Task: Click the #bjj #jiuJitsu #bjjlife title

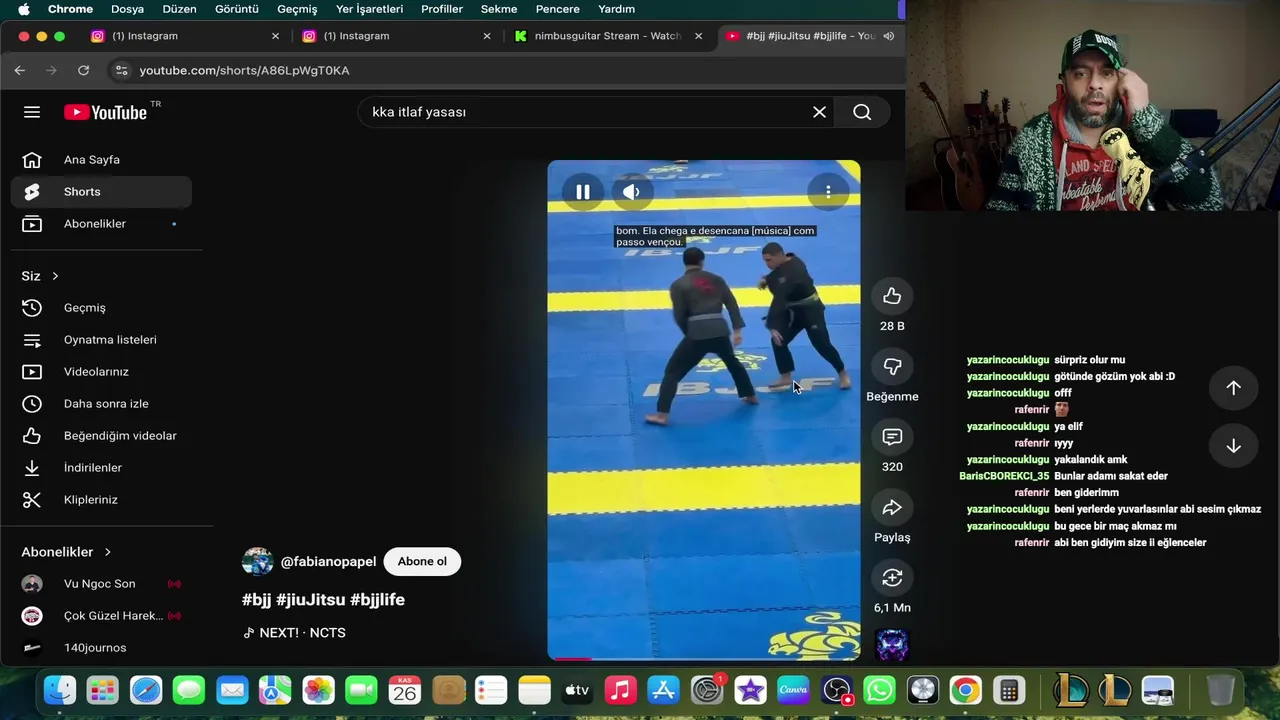Action: (x=323, y=600)
